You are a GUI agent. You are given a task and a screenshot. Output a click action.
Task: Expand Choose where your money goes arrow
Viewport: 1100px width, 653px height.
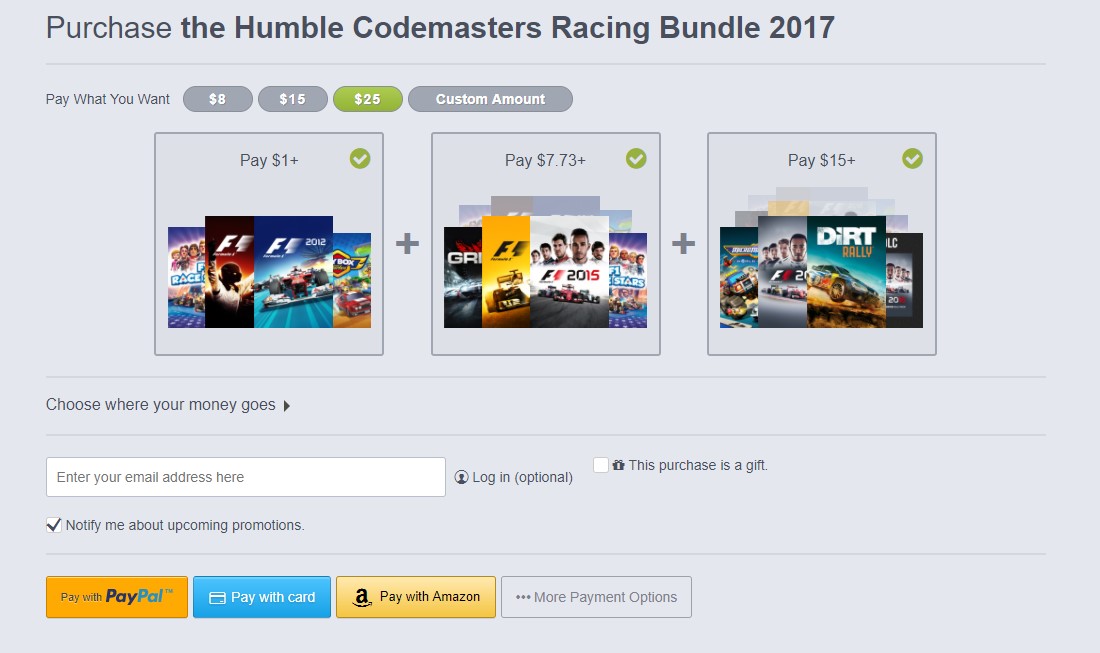286,405
